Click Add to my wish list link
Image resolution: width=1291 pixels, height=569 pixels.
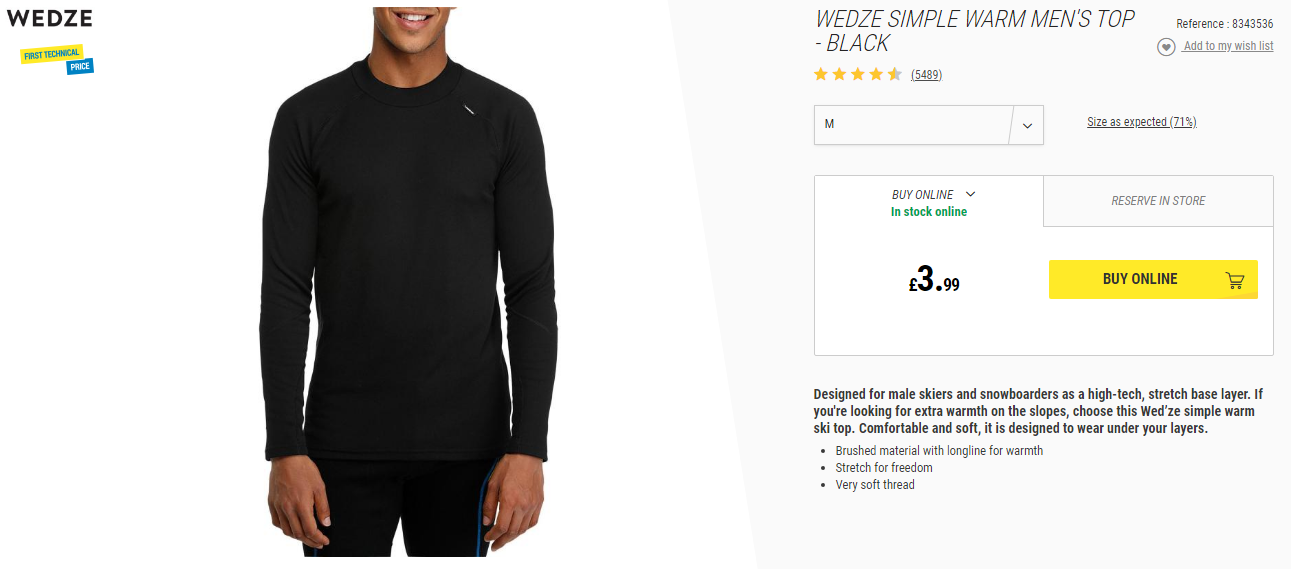coord(1228,46)
